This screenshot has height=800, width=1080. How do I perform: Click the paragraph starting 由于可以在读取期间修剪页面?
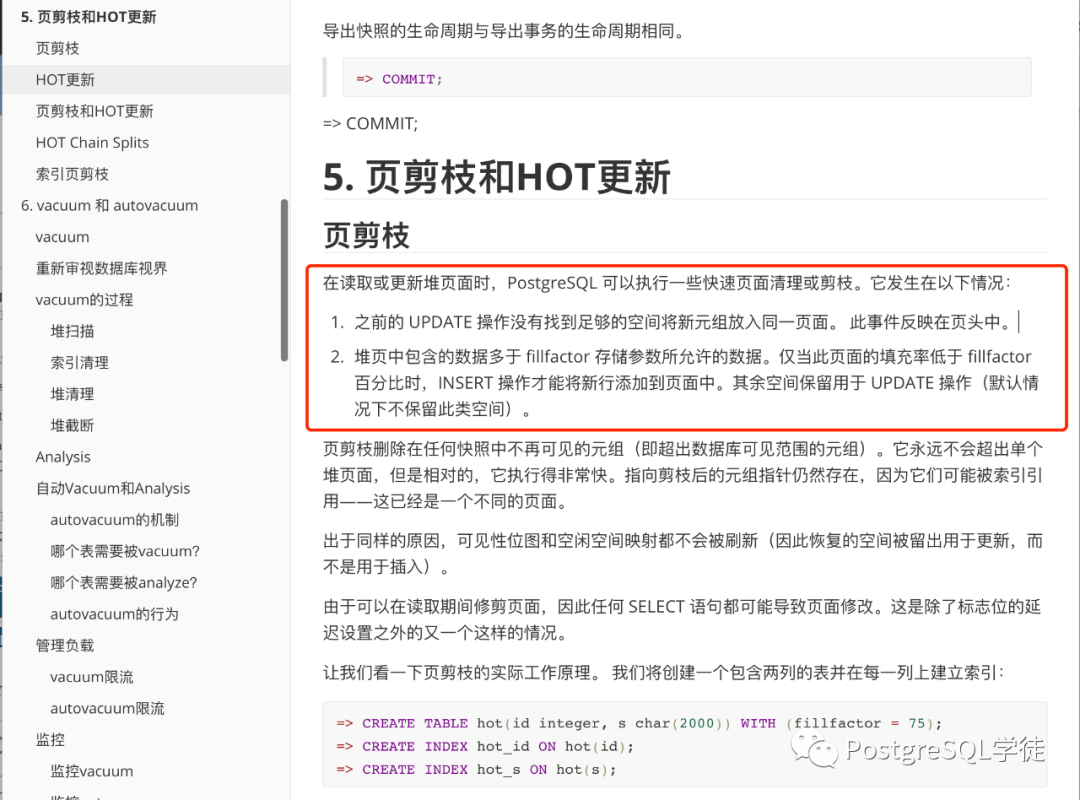(682, 619)
